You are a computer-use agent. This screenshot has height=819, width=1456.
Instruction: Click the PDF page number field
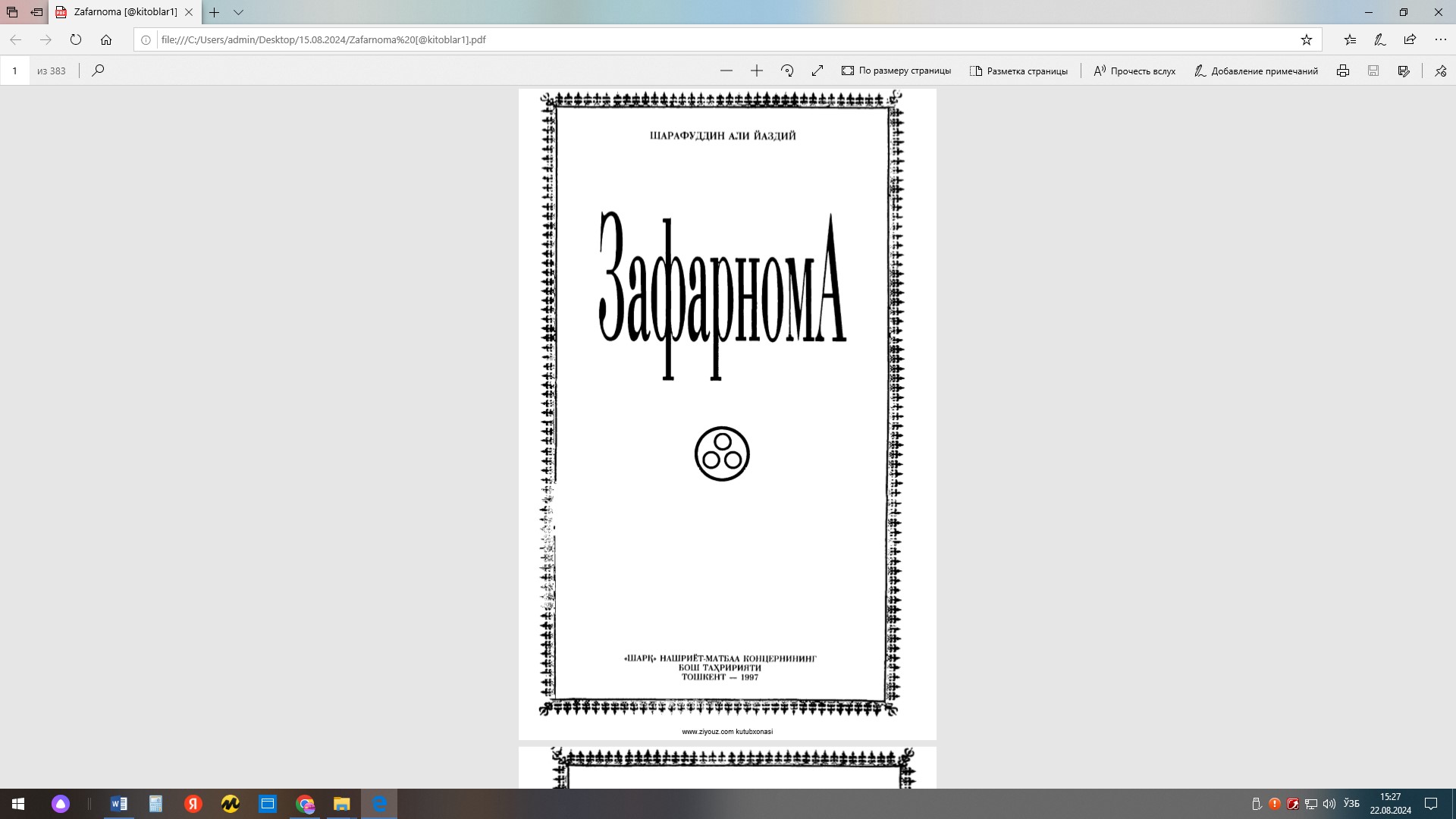[14, 71]
